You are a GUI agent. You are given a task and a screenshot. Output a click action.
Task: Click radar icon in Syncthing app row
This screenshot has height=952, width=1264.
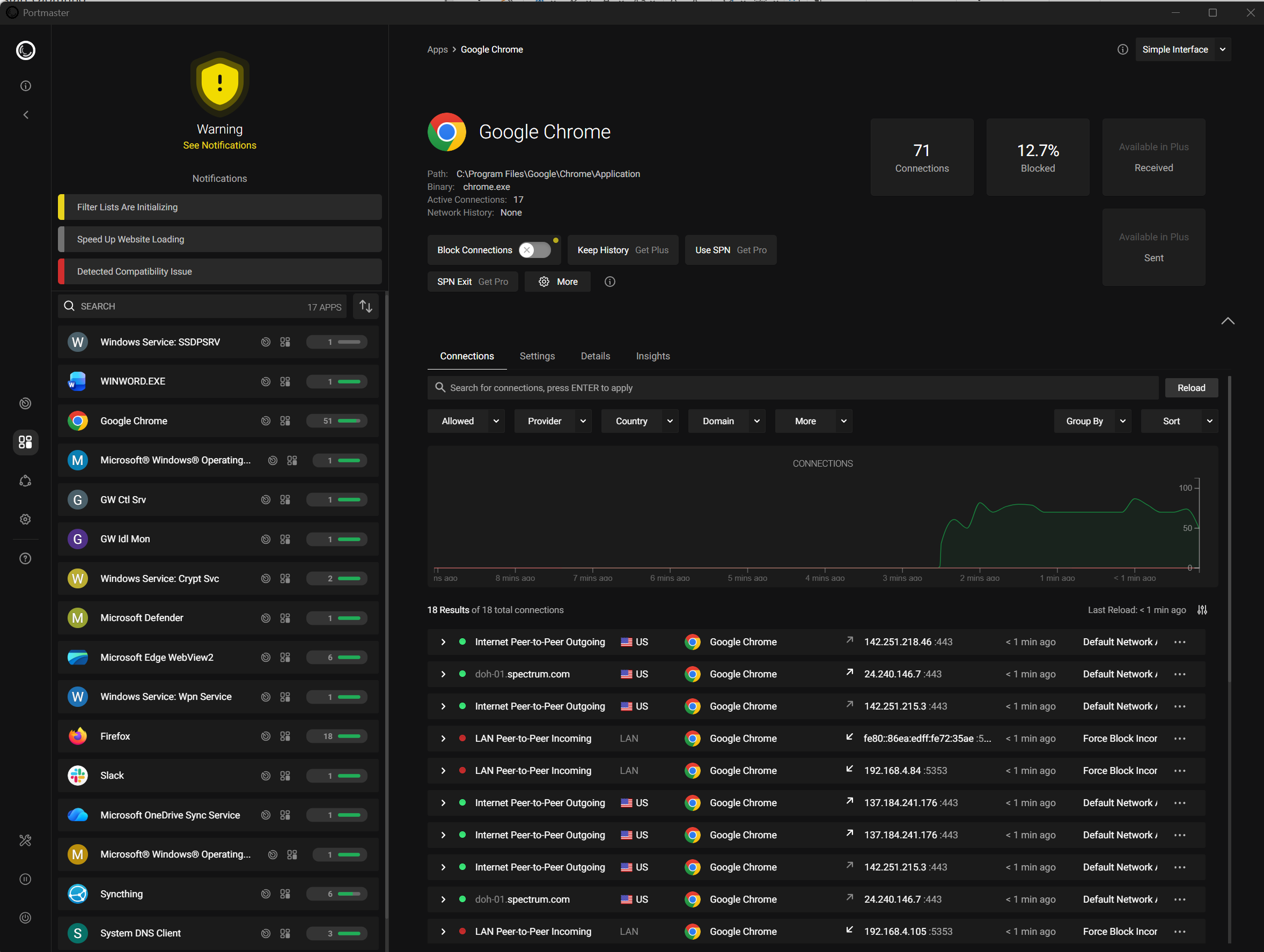(266, 894)
